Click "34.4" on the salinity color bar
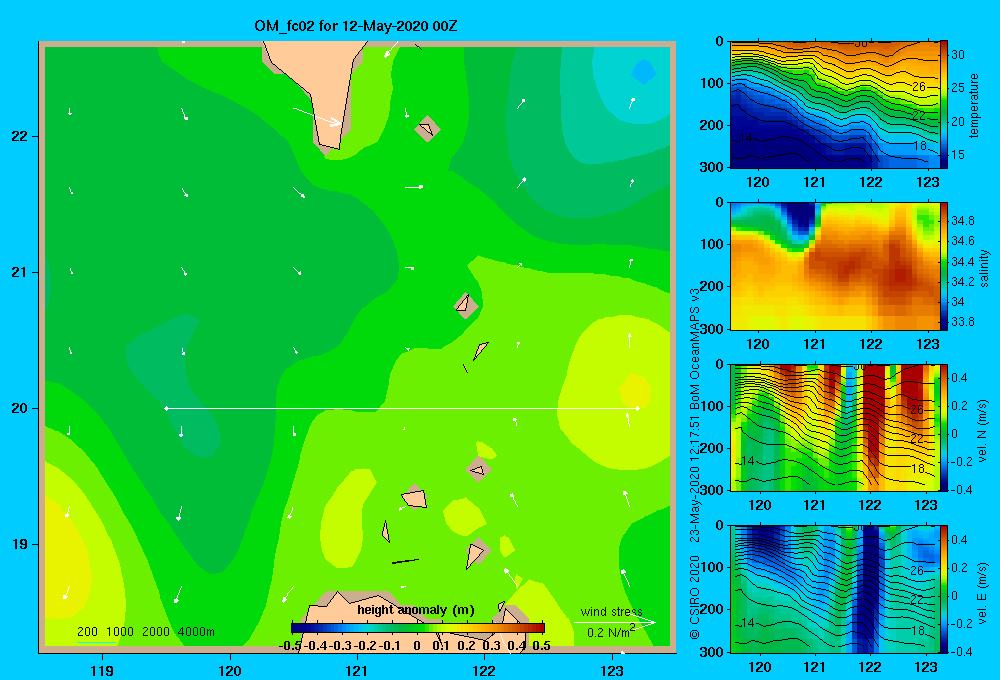Screen dimensions: 1000x680 pos(962,262)
